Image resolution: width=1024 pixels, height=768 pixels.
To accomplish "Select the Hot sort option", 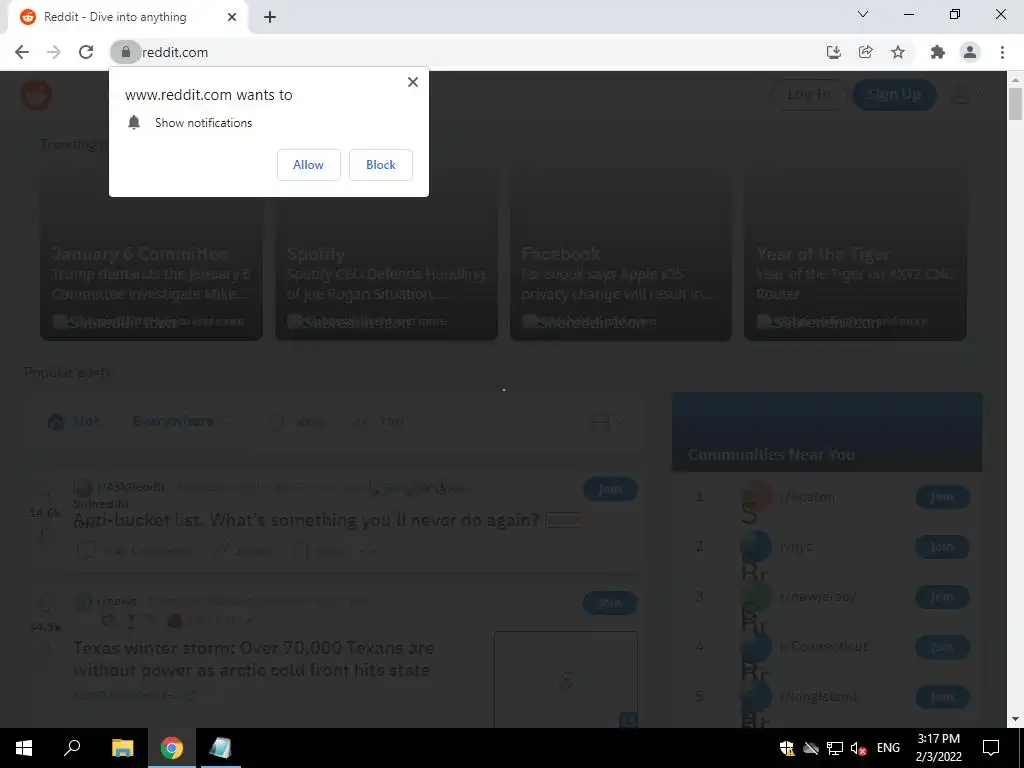I will point(73,421).
